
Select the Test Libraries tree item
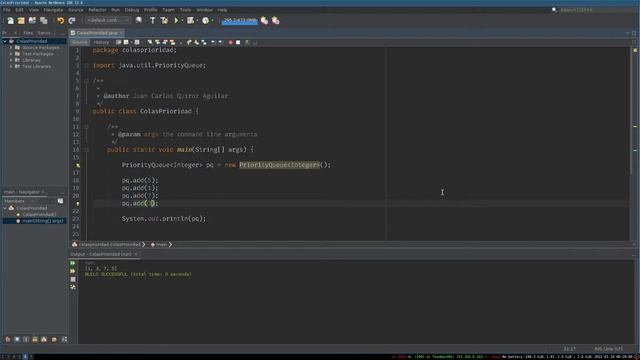click(x=36, y=67)
